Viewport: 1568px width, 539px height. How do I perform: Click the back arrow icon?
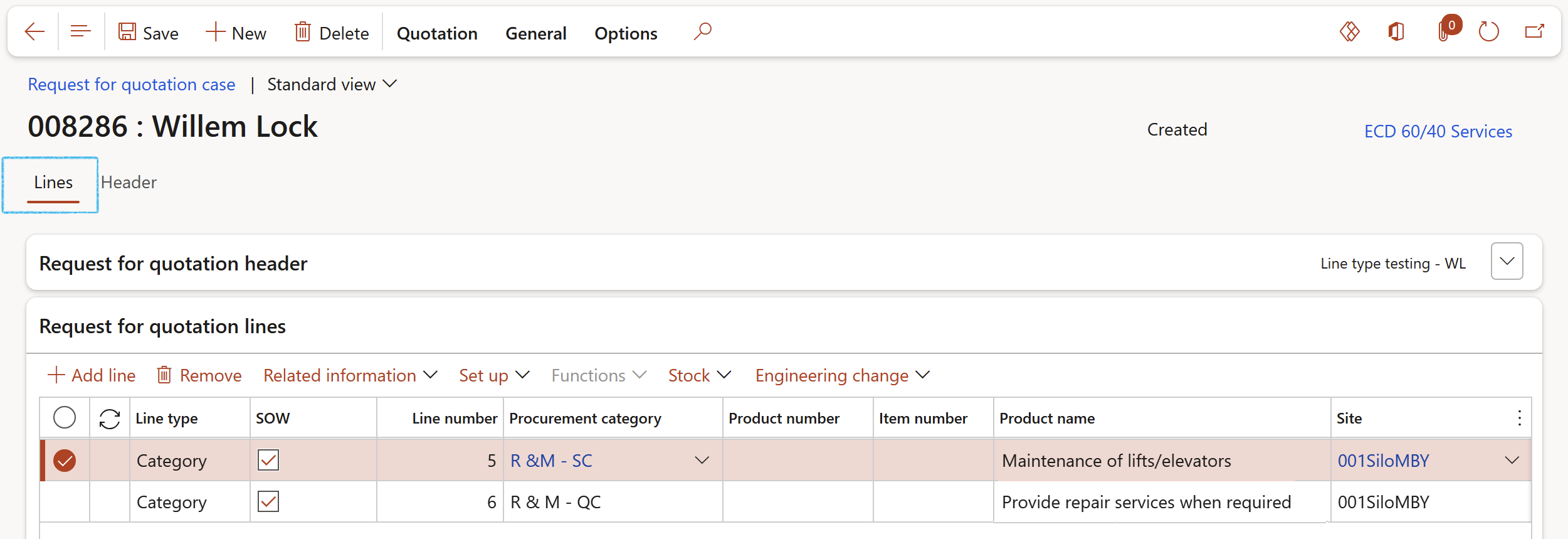34,31
